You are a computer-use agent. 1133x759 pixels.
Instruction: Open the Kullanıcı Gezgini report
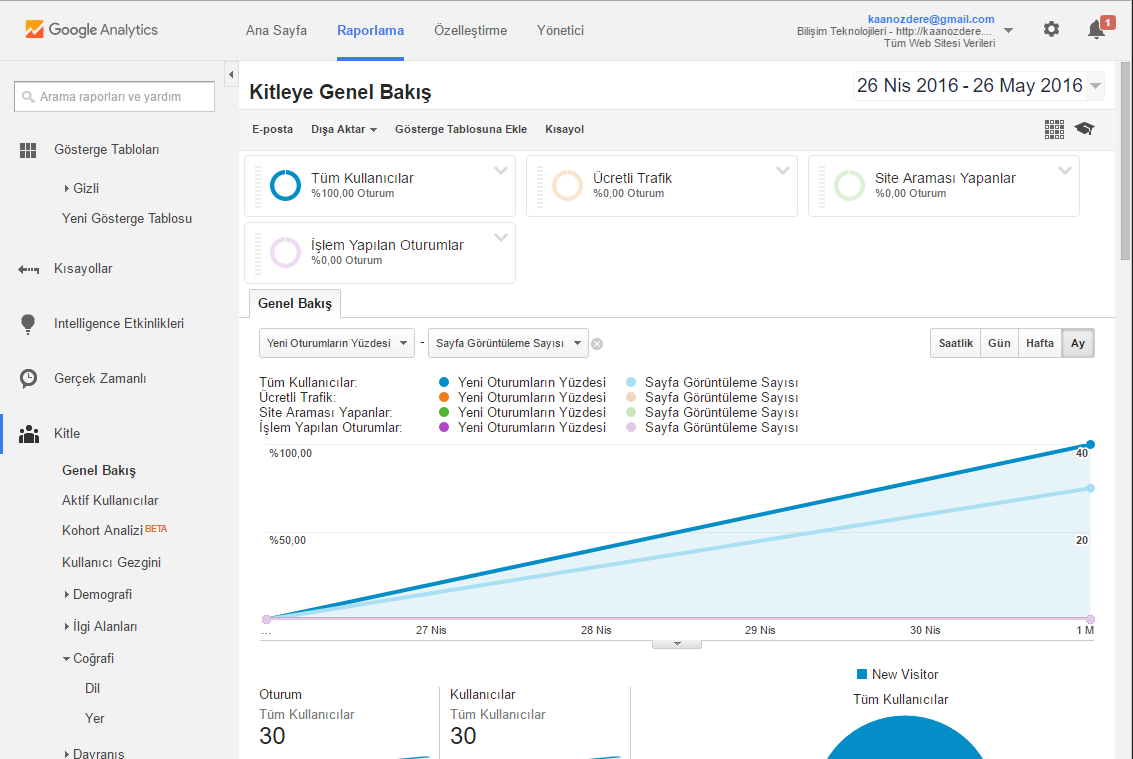pos(111,563)
